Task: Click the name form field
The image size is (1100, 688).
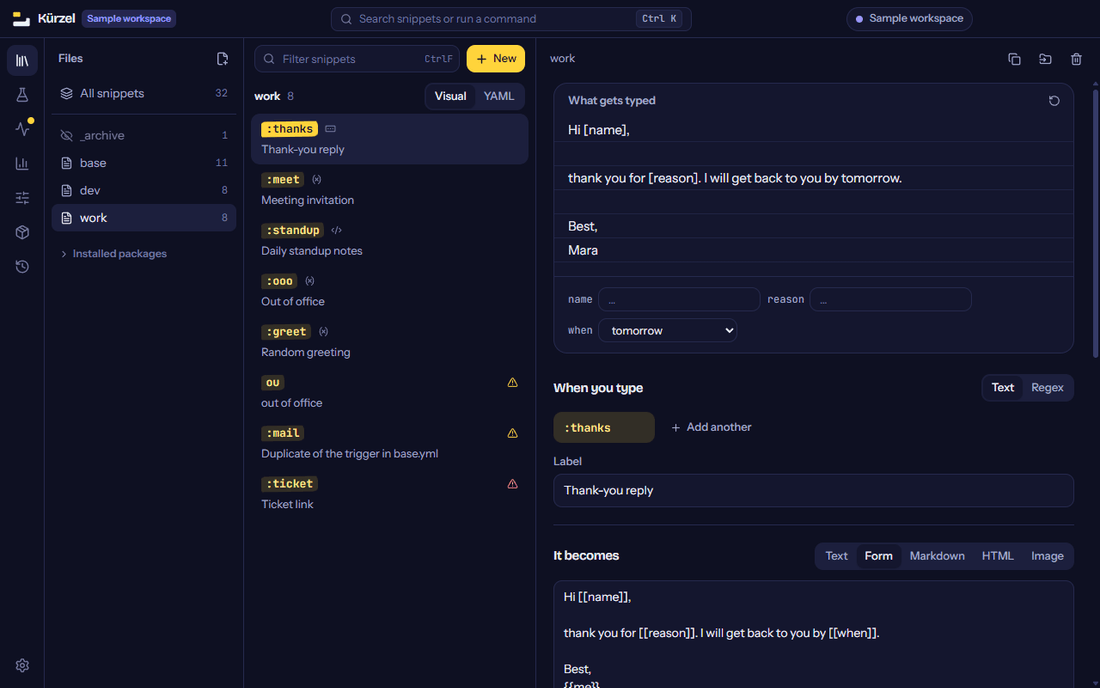Action: (x=679, y=299)
